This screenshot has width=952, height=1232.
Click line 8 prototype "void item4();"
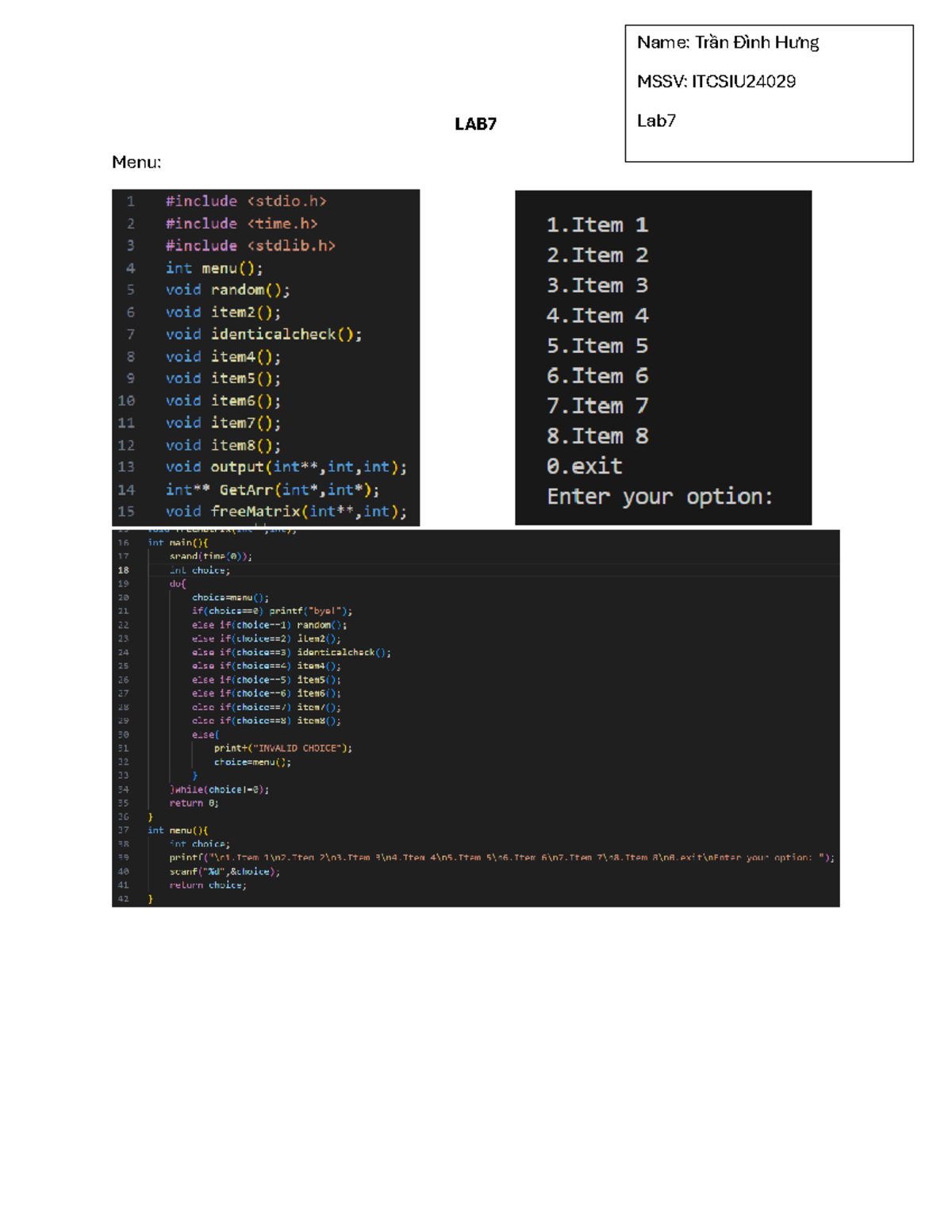(223, 357)
